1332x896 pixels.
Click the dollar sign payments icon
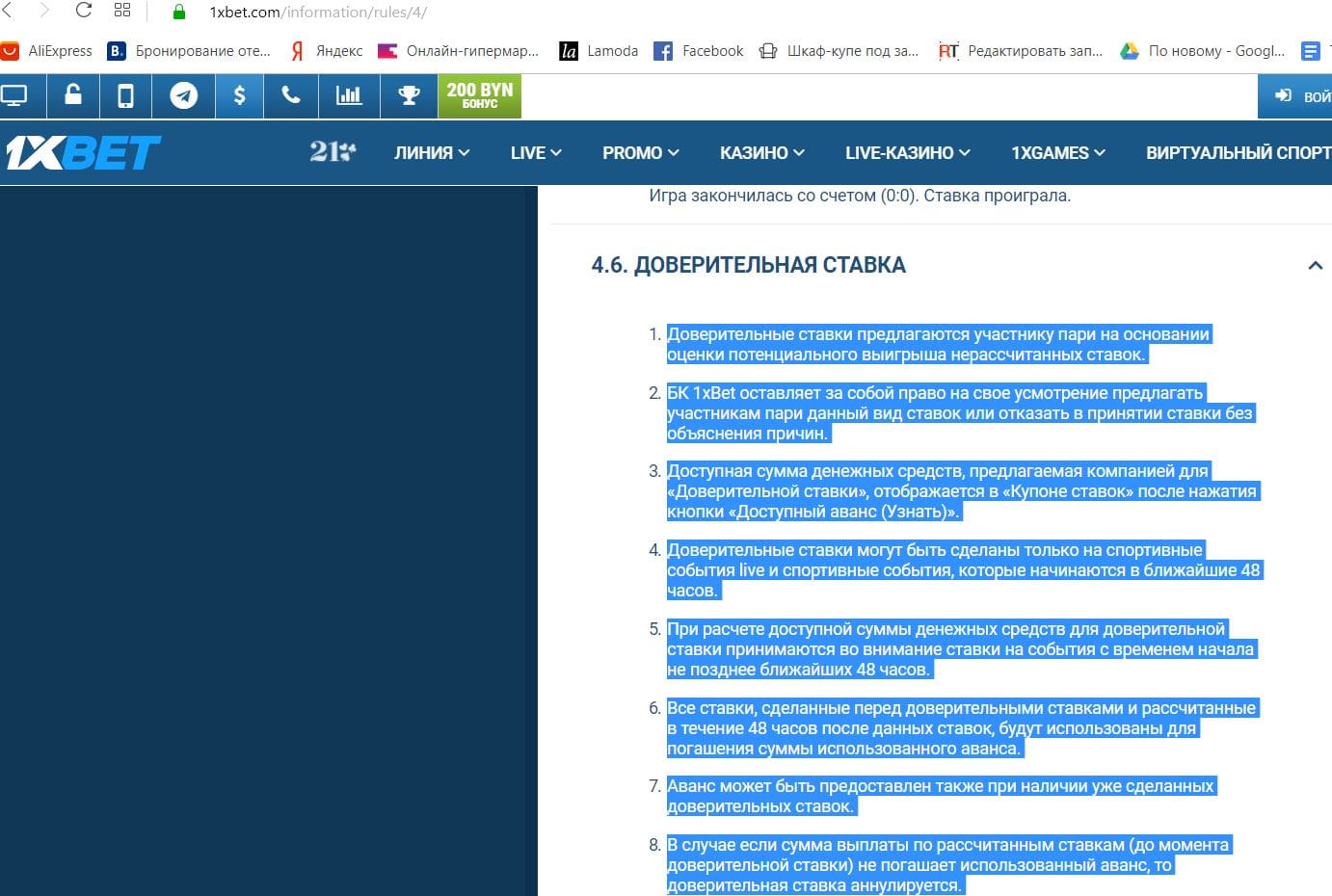coord(239,95)
